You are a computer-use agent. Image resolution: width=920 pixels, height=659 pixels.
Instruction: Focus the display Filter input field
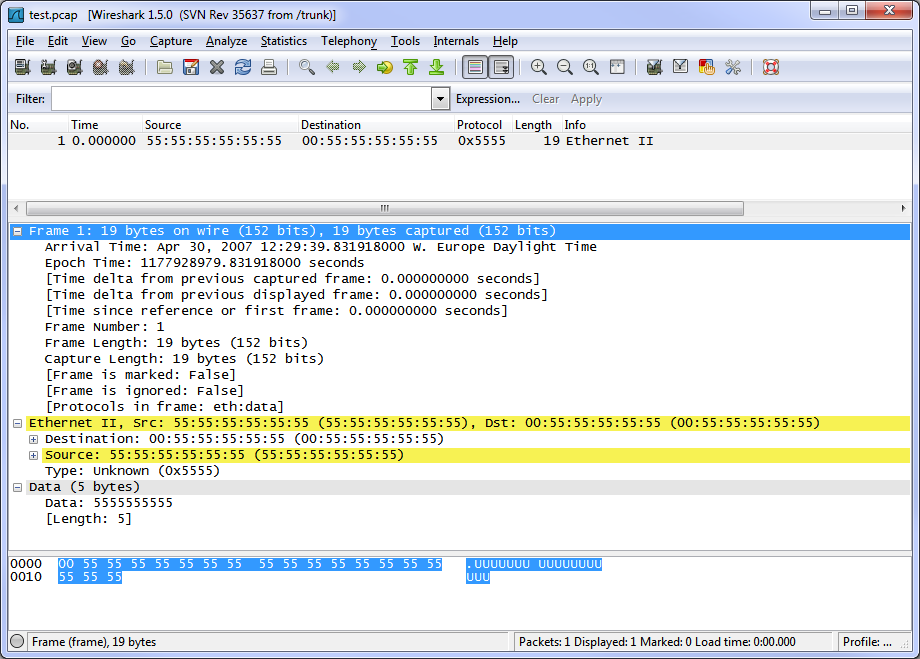[x=241, y=99]
